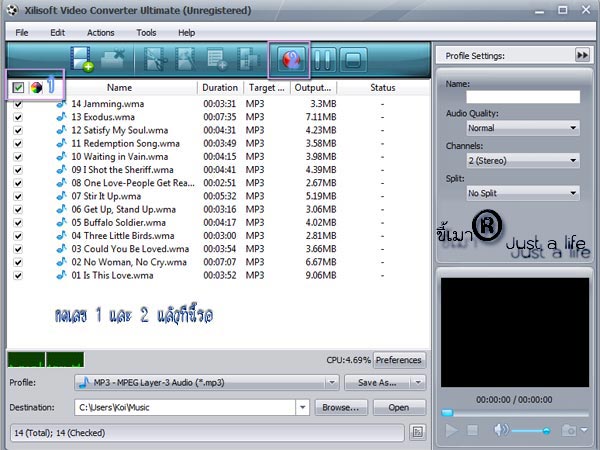The width and height of the screenshot is (600, 450).
Task: Open the log icon beside the status bar
Action: pos(417,432)
